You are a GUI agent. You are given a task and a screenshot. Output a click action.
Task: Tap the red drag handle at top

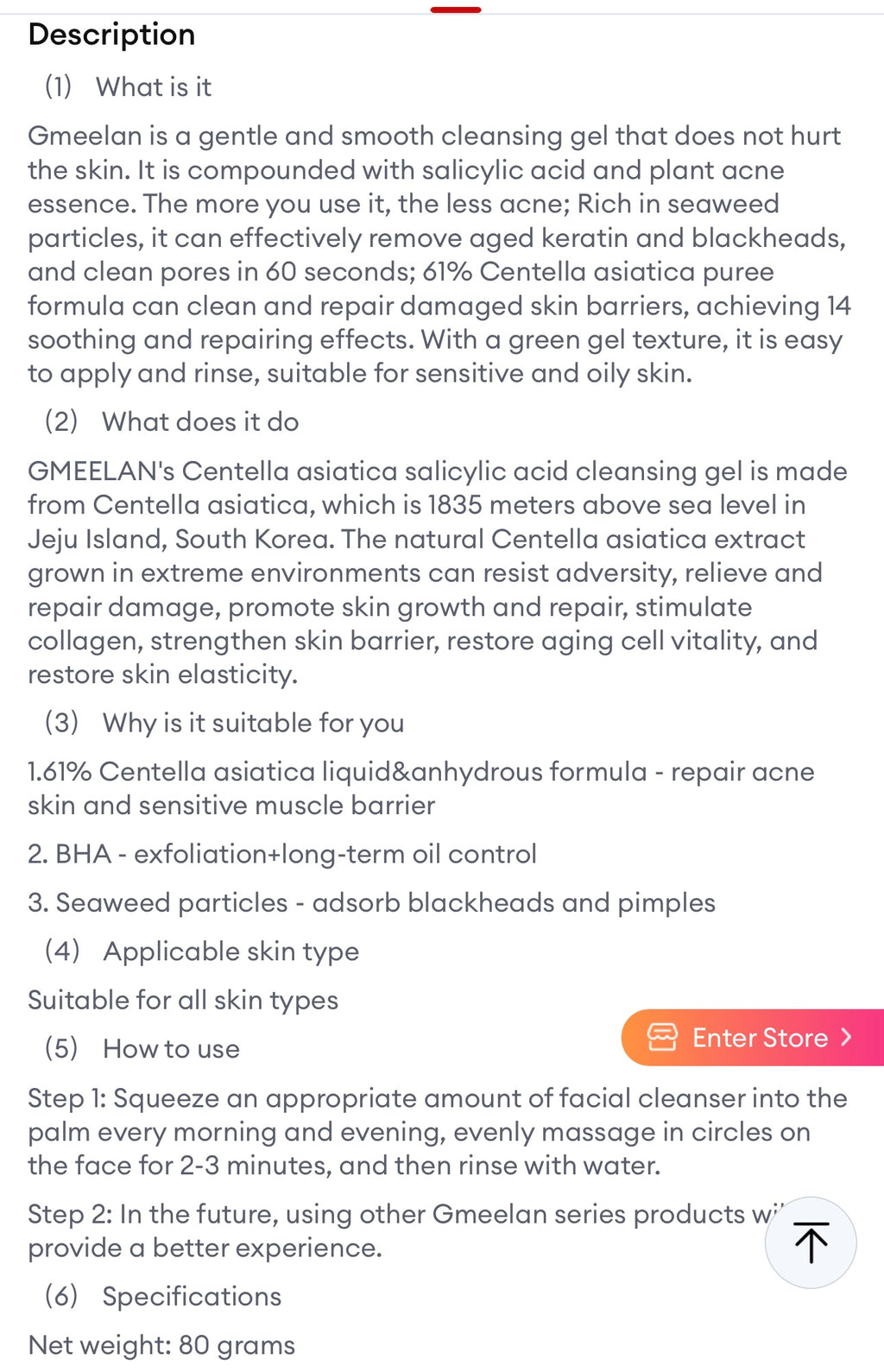point(456,9)
